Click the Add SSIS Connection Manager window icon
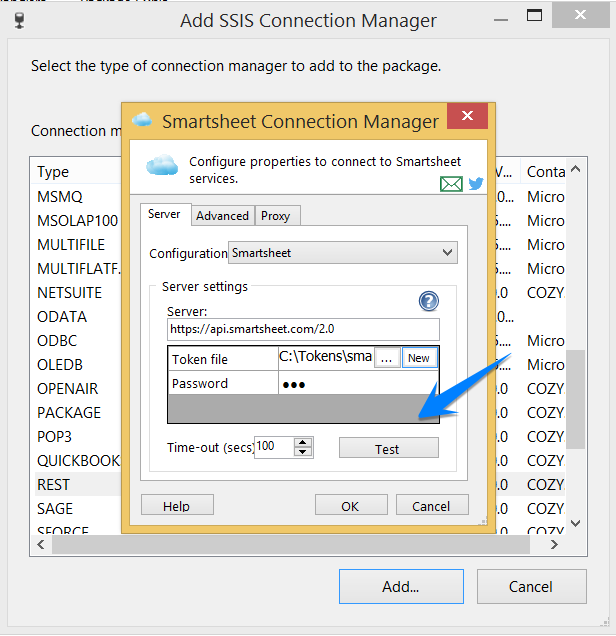This screenshot has height=636, width=616. [19, 21]
